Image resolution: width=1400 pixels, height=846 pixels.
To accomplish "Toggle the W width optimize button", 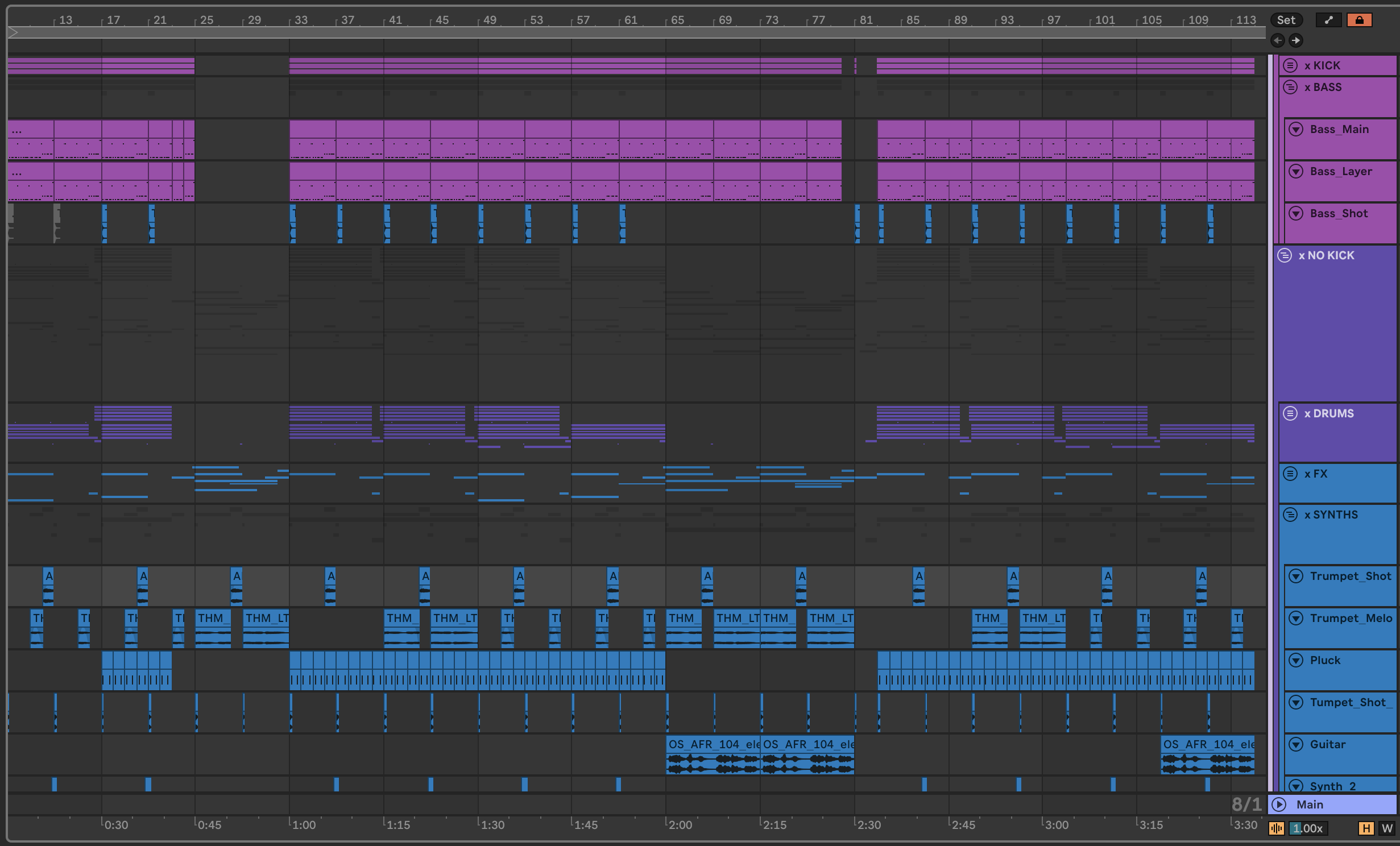I will tap(1387, 828).
